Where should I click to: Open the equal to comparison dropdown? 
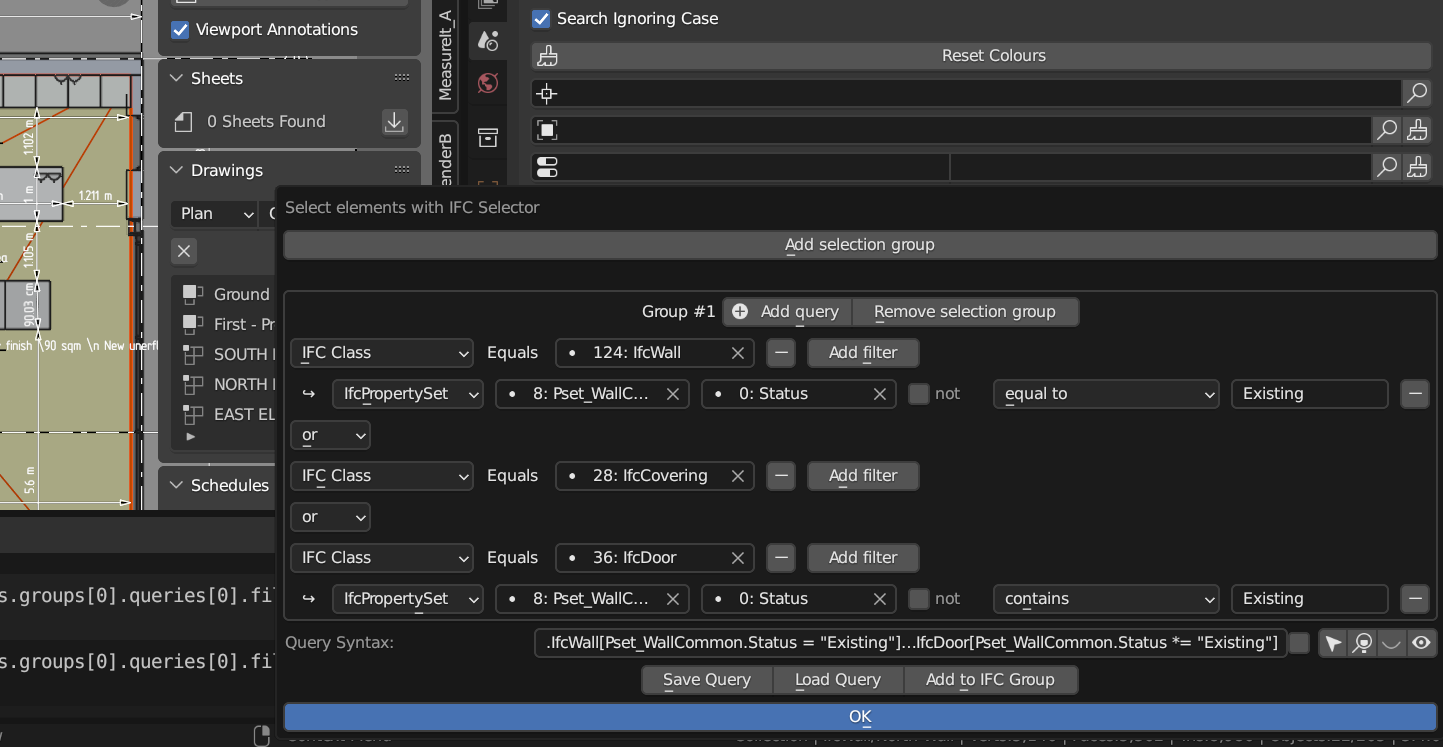pos(1105,393)
